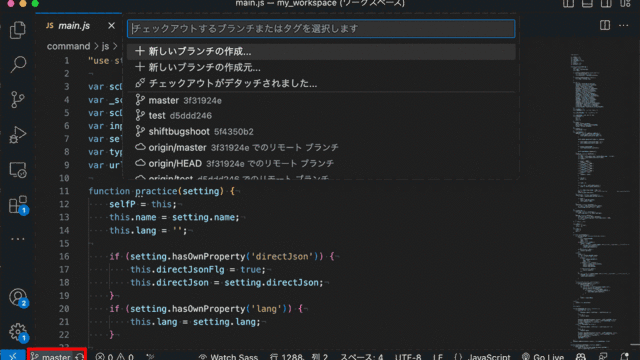Open the notifications bell in status bar
Screen dimensions: 640x360
click(x=624, y=357)
